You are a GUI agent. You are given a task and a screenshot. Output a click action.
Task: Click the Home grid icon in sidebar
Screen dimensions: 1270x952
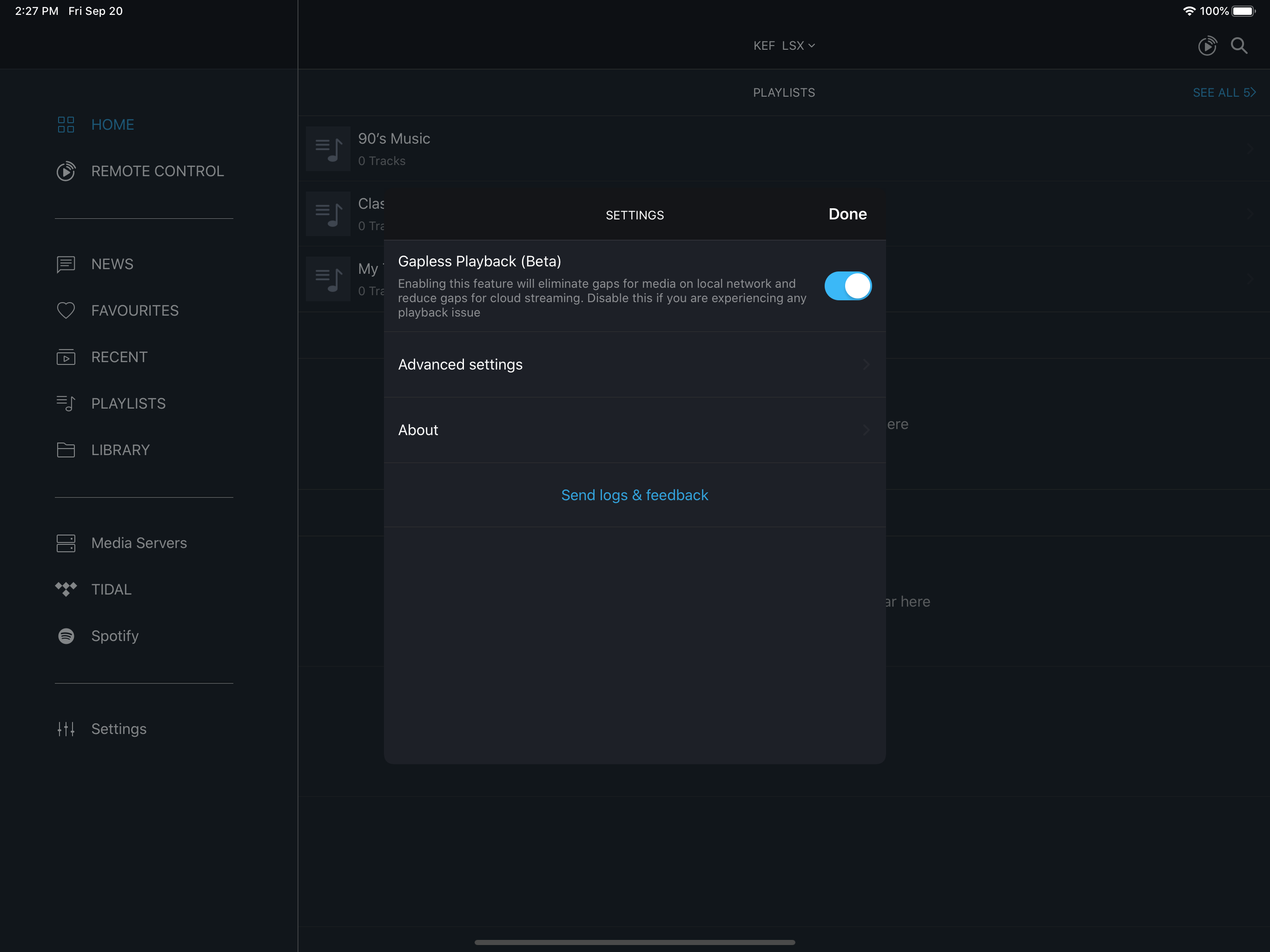tap(66, 125)
